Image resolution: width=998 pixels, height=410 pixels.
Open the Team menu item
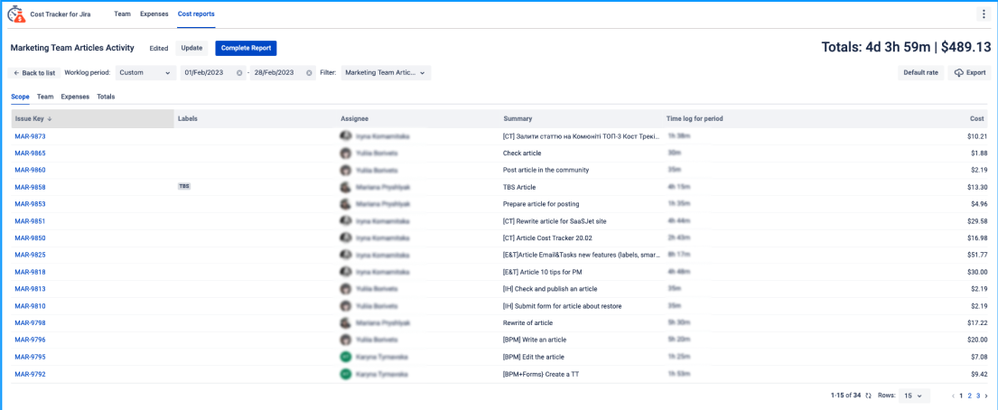click(122, 13)
